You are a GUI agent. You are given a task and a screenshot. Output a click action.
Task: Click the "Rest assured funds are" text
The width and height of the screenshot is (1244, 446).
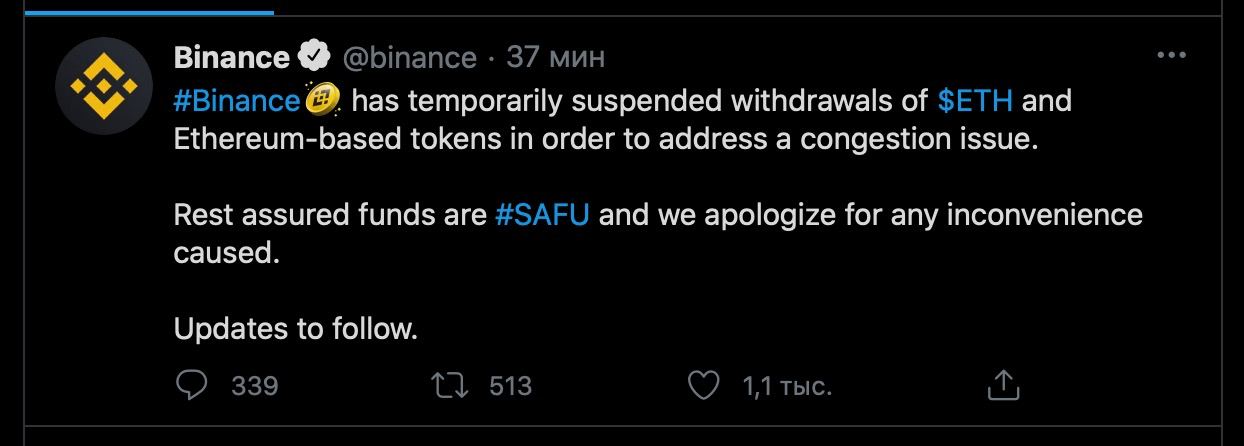point(330,215)
